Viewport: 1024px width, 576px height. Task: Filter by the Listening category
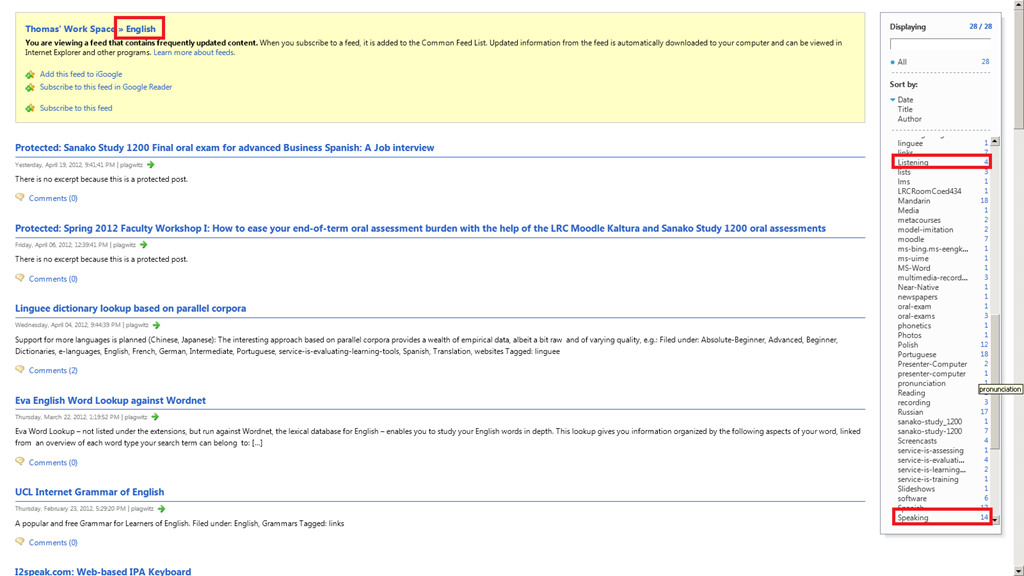pyautogui.click(x=913, y=162)
